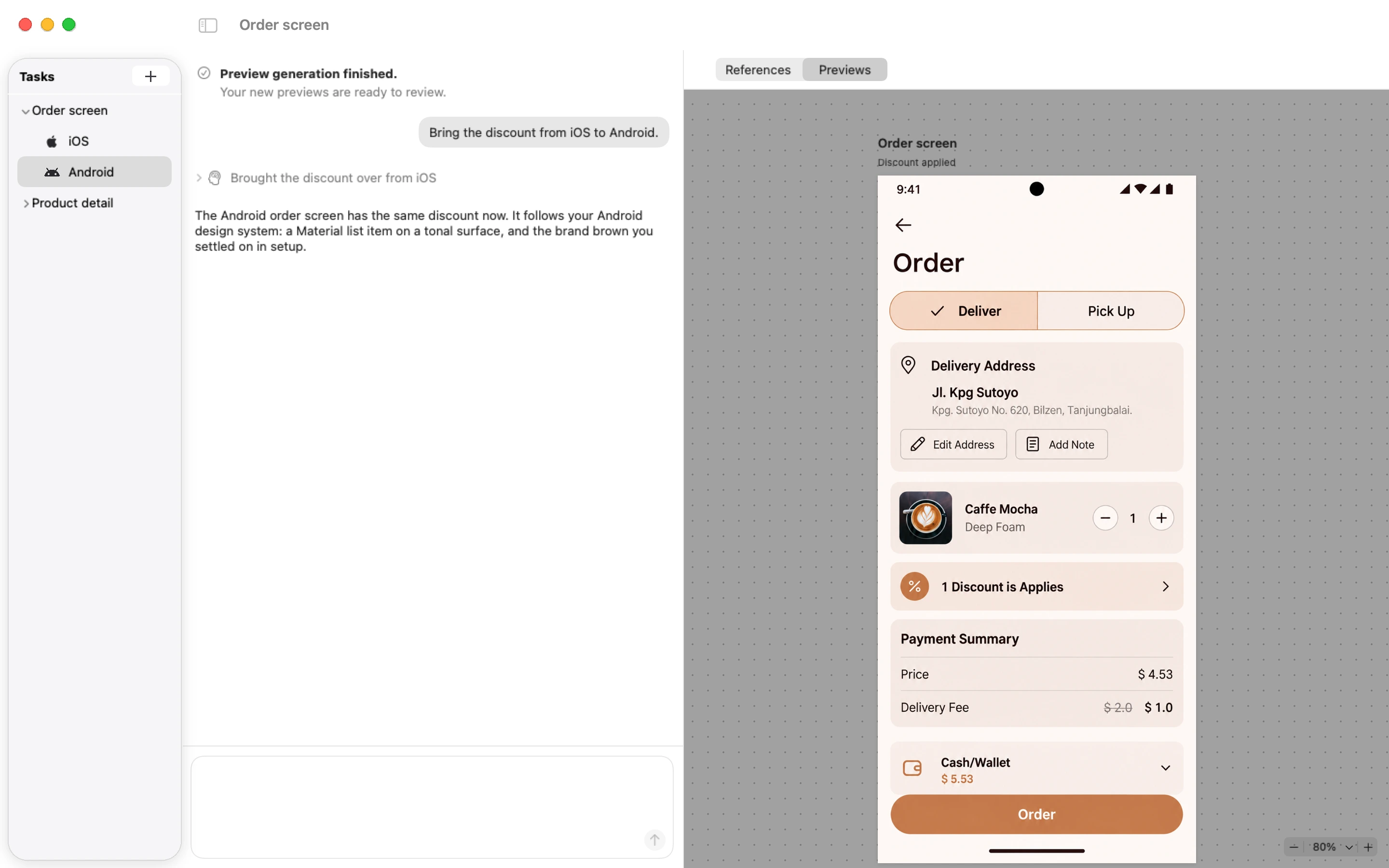
Task: Toggle the sidebar panel icon
Action: [208, 25]
